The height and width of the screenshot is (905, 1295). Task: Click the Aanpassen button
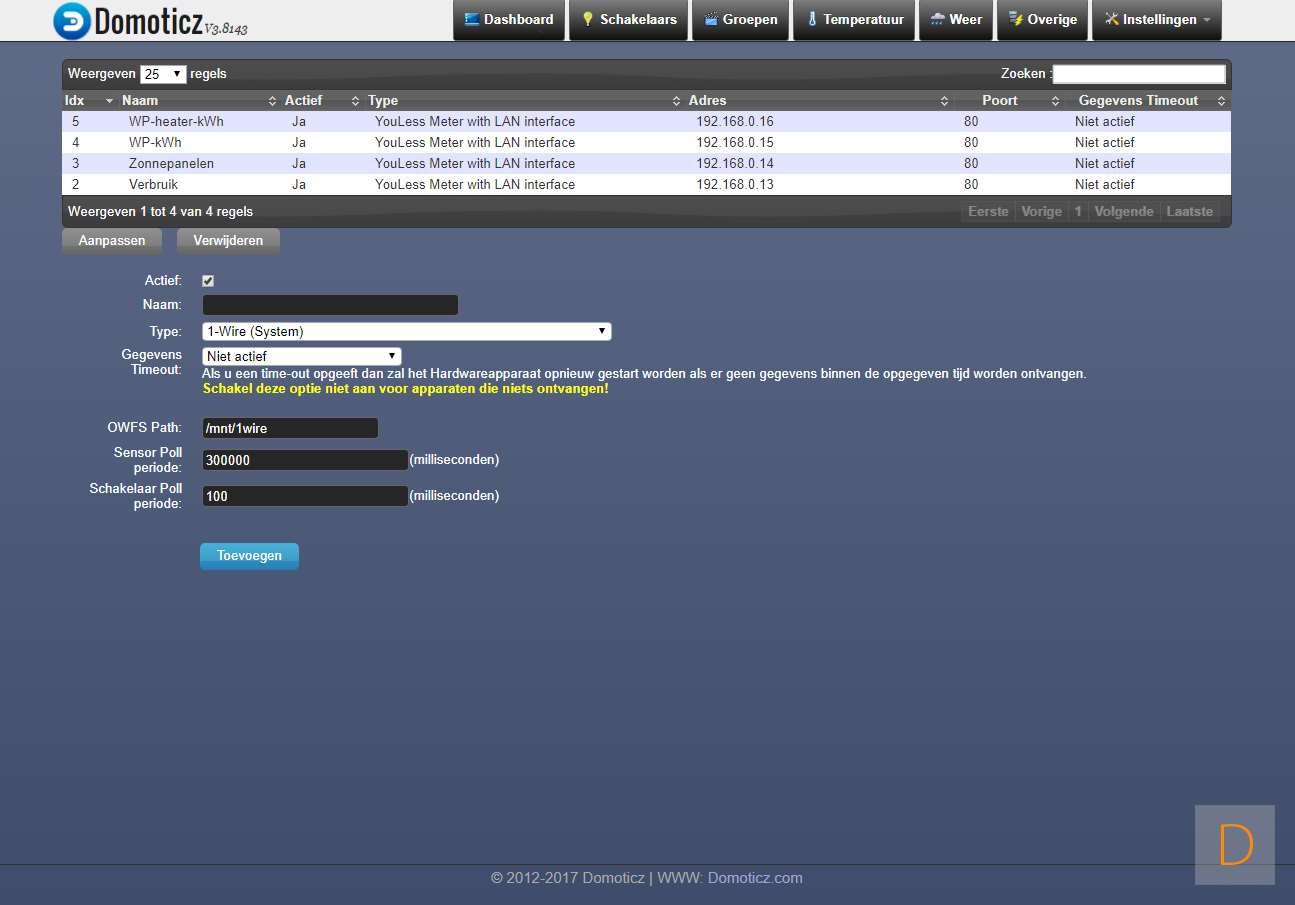[112, 241]
